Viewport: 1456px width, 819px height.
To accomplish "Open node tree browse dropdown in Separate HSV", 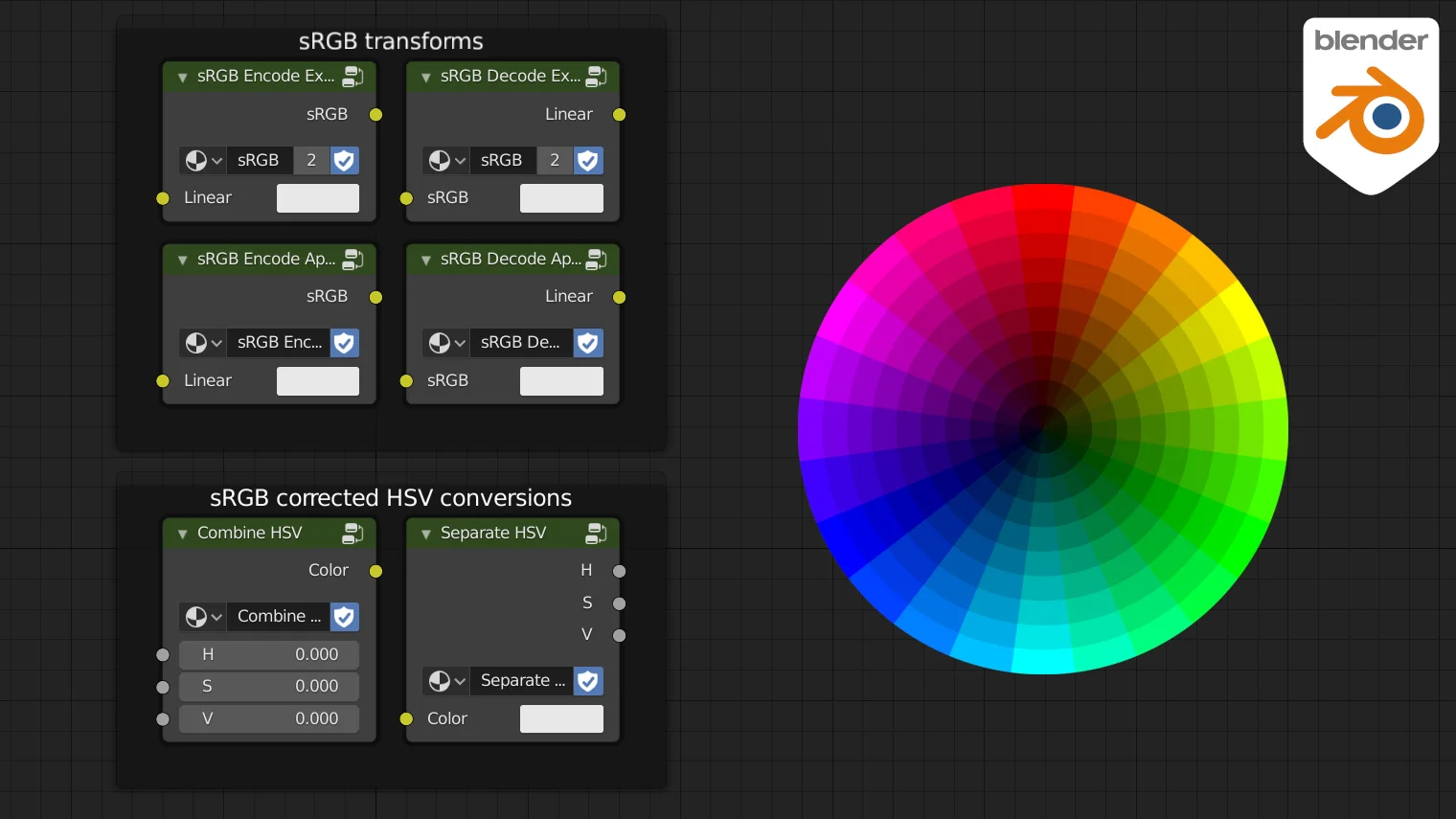I will click(x=446, y=681).
